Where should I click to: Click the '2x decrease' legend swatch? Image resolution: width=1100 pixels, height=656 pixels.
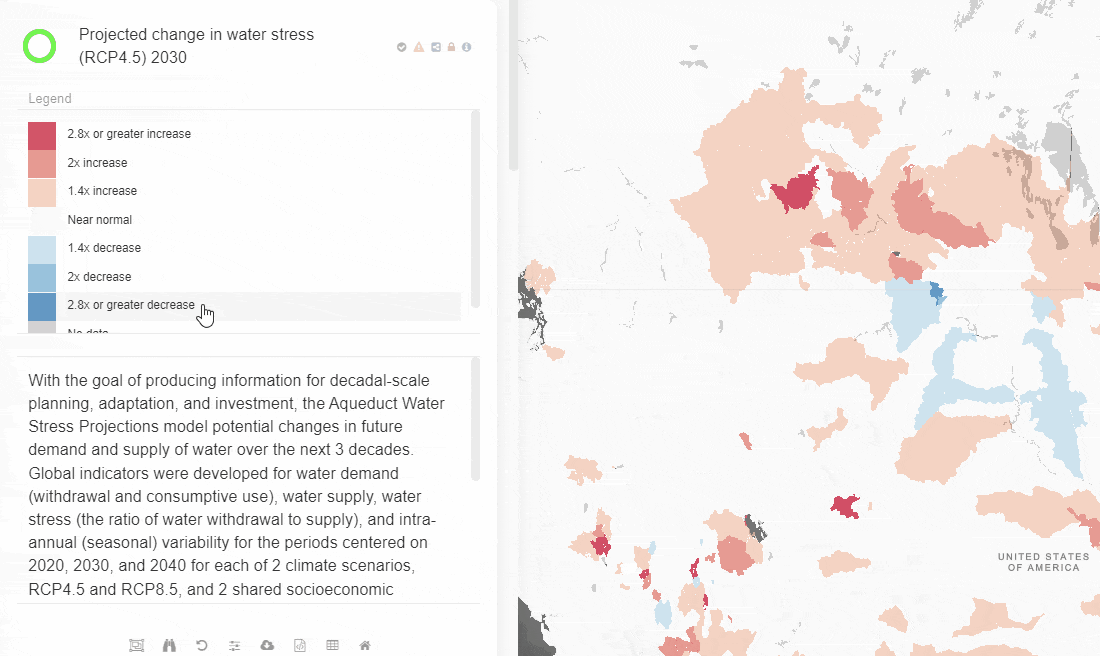pos(42,277)
